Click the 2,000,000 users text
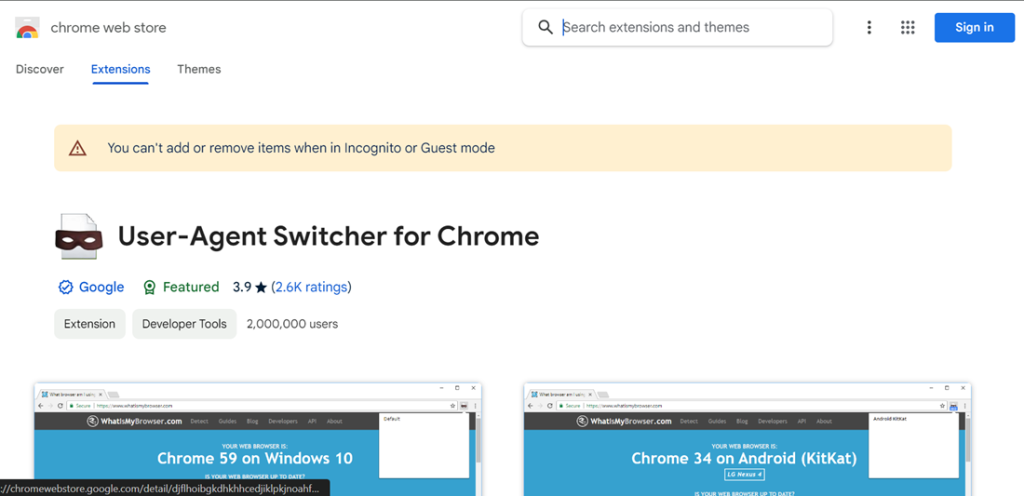This screenshot has height=496, width=1024. tap(292, 324)
